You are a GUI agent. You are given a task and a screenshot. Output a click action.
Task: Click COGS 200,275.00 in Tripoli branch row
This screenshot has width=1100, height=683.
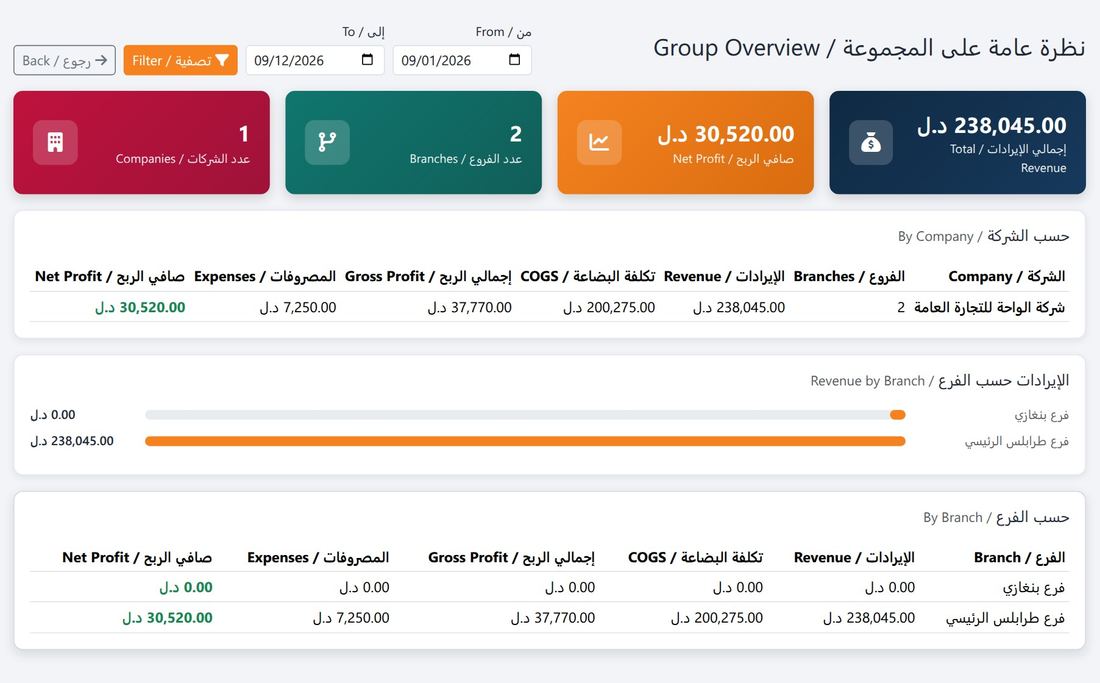coord(717,618)
